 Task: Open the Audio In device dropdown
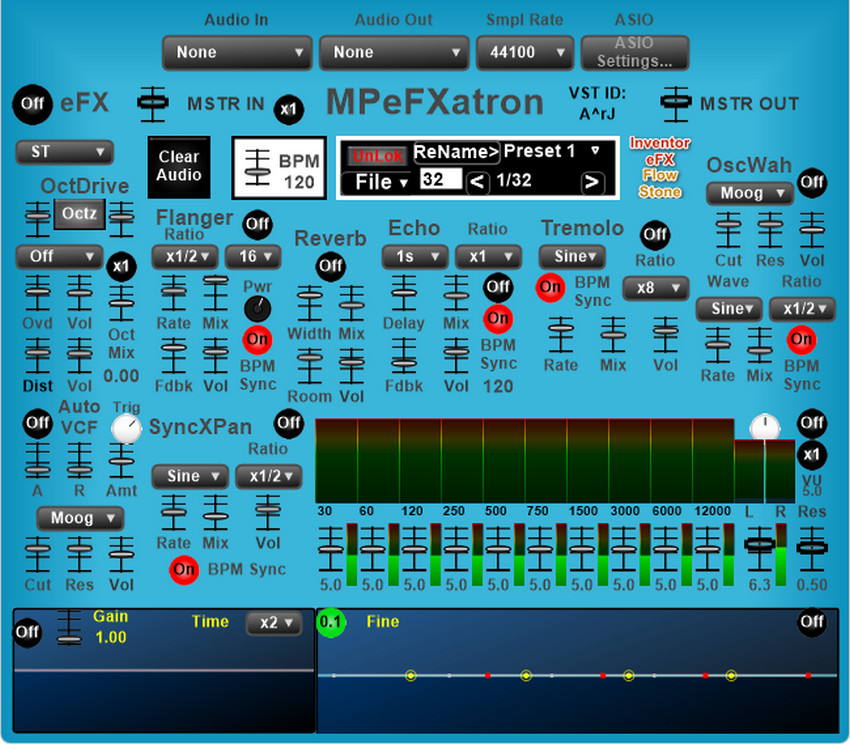pos(238,52)
